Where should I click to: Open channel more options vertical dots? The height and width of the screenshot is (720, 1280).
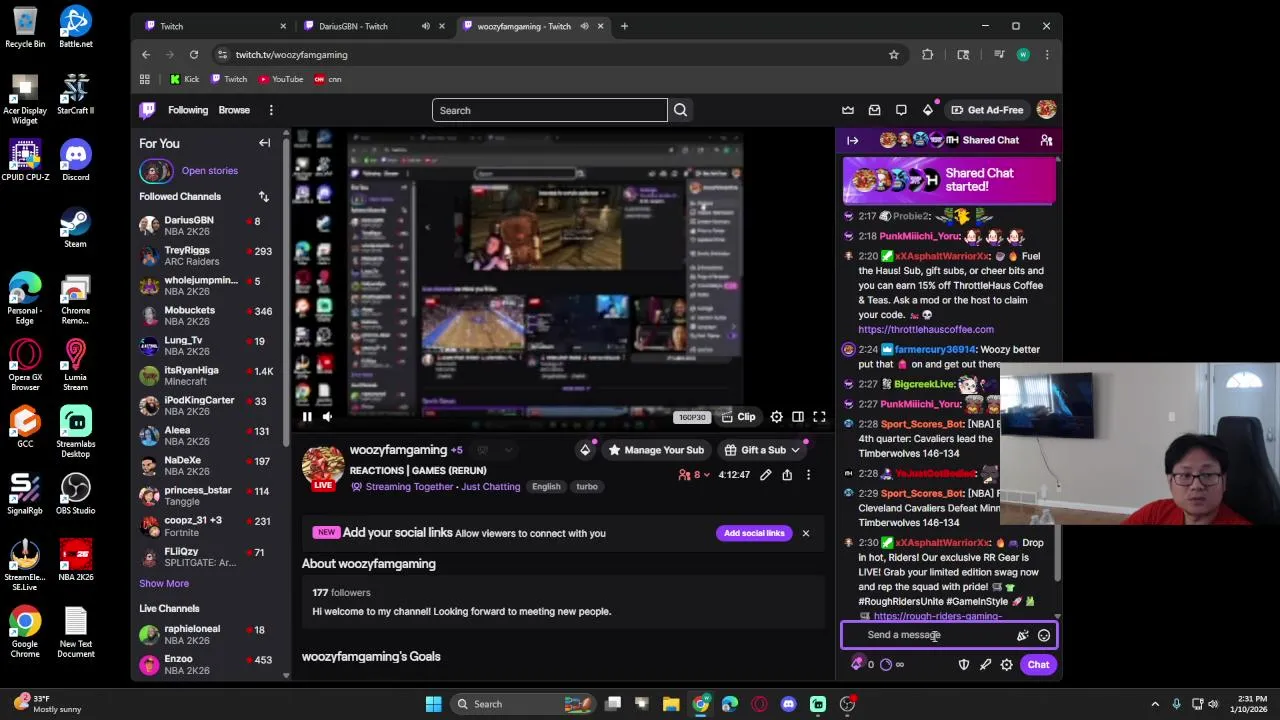tap(808, 475)
